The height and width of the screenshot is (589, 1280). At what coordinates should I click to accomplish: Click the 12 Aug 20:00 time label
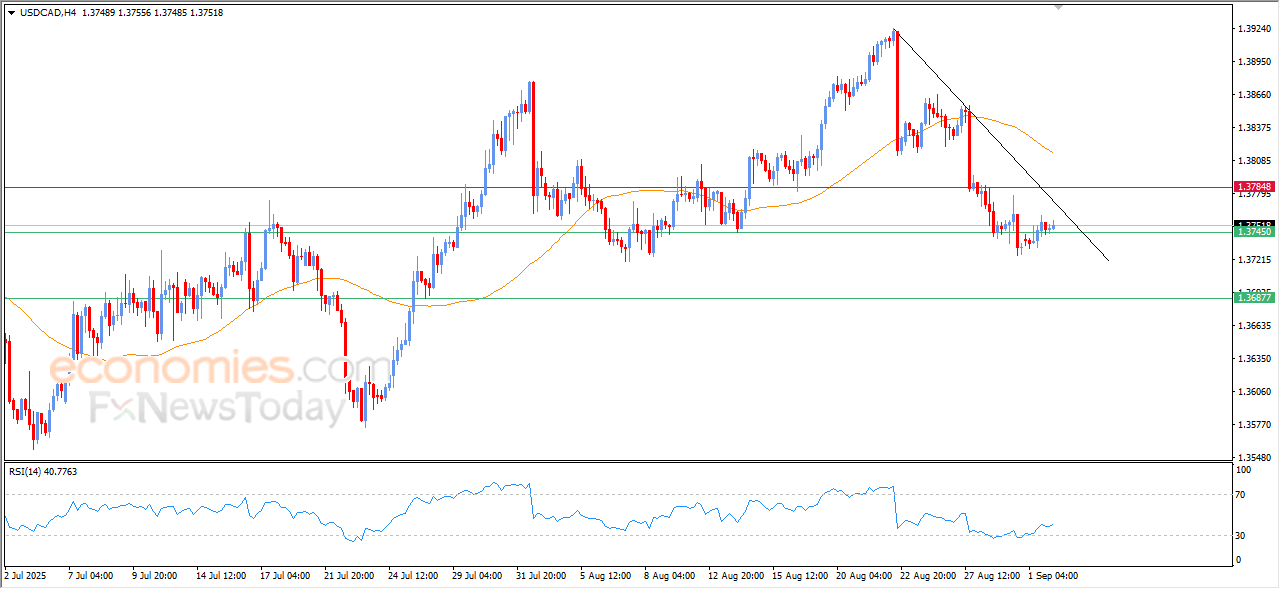point(734,576)
